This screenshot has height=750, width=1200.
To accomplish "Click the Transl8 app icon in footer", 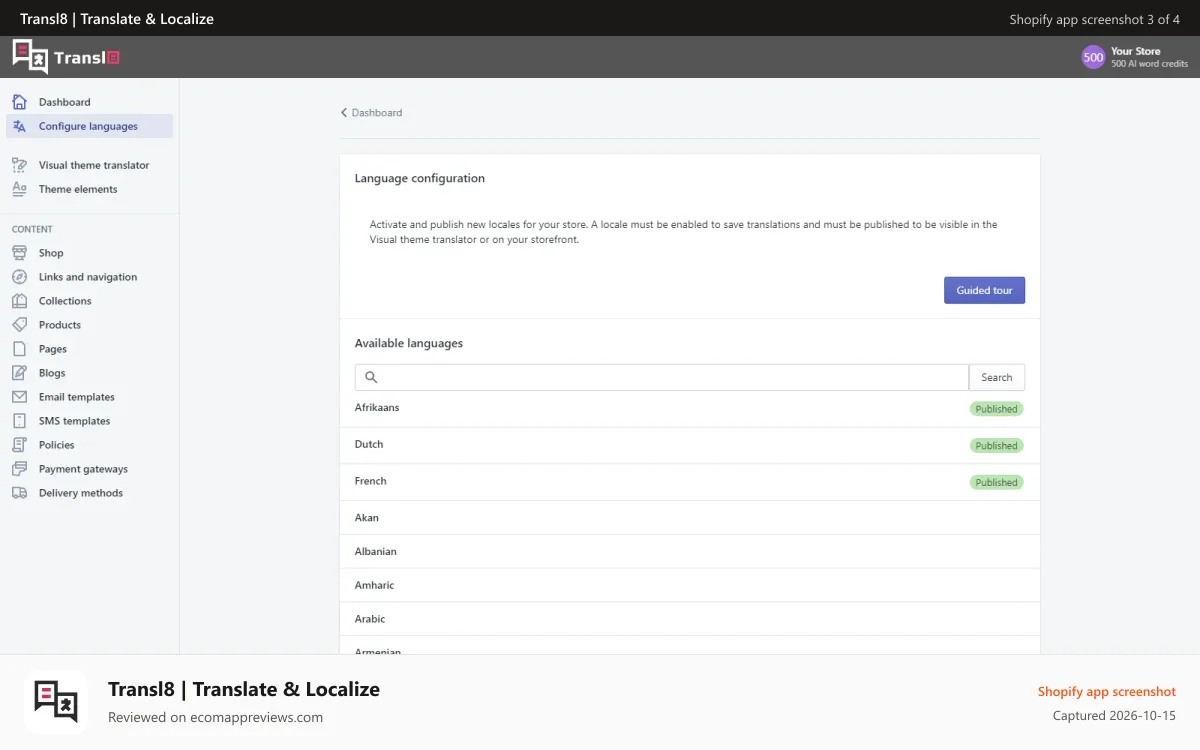I will tap(56, 702).
